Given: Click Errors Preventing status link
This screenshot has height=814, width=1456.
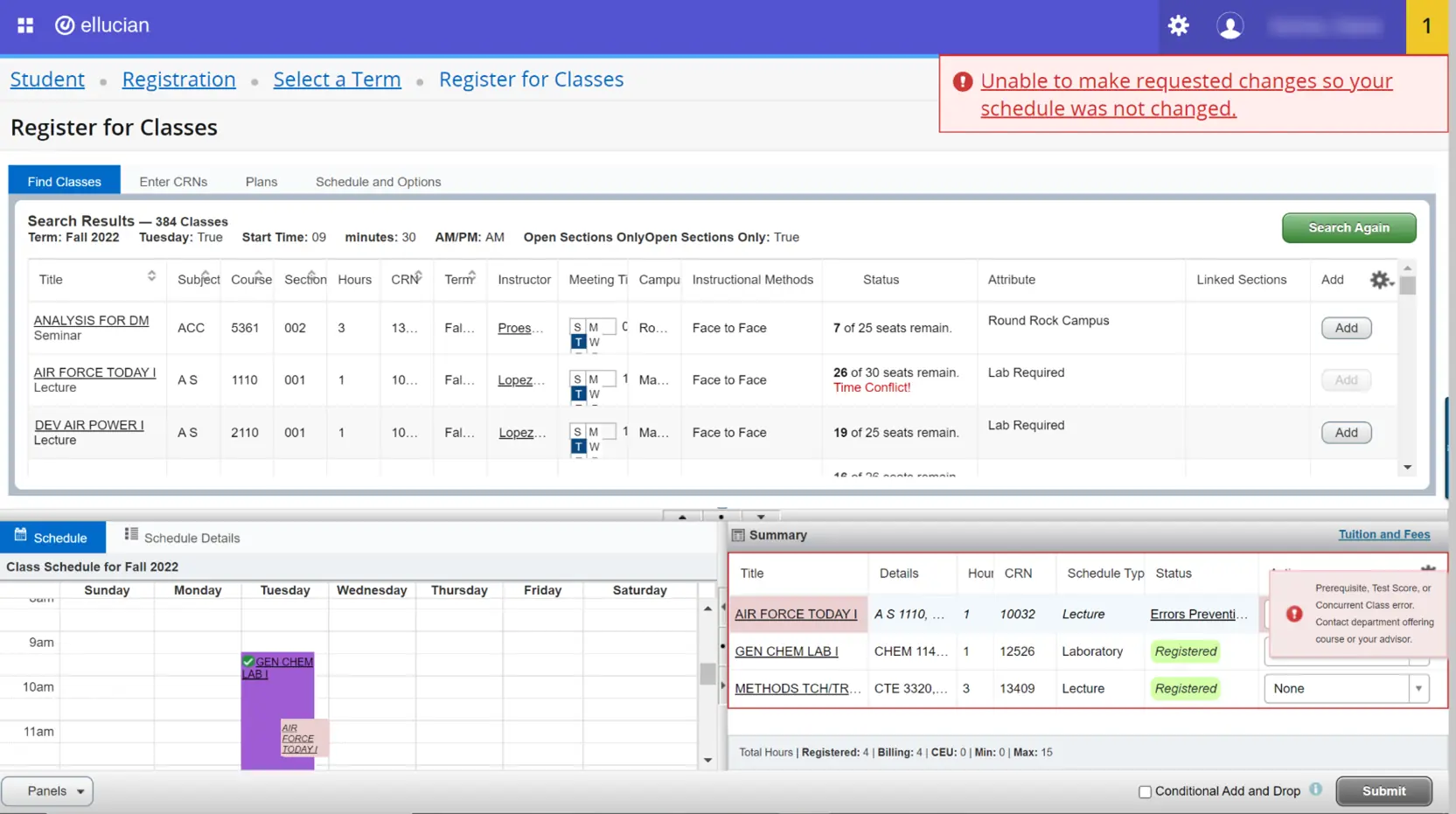Looking at the screenshot, I should [x=1199, y=614].
